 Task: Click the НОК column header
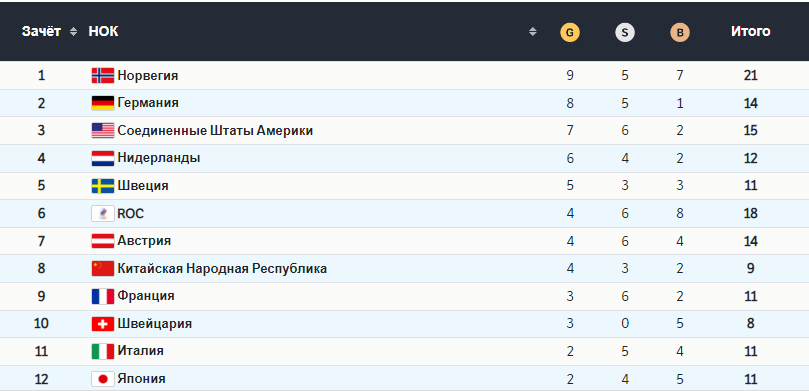pyautogui.click(x=103, y=31)
